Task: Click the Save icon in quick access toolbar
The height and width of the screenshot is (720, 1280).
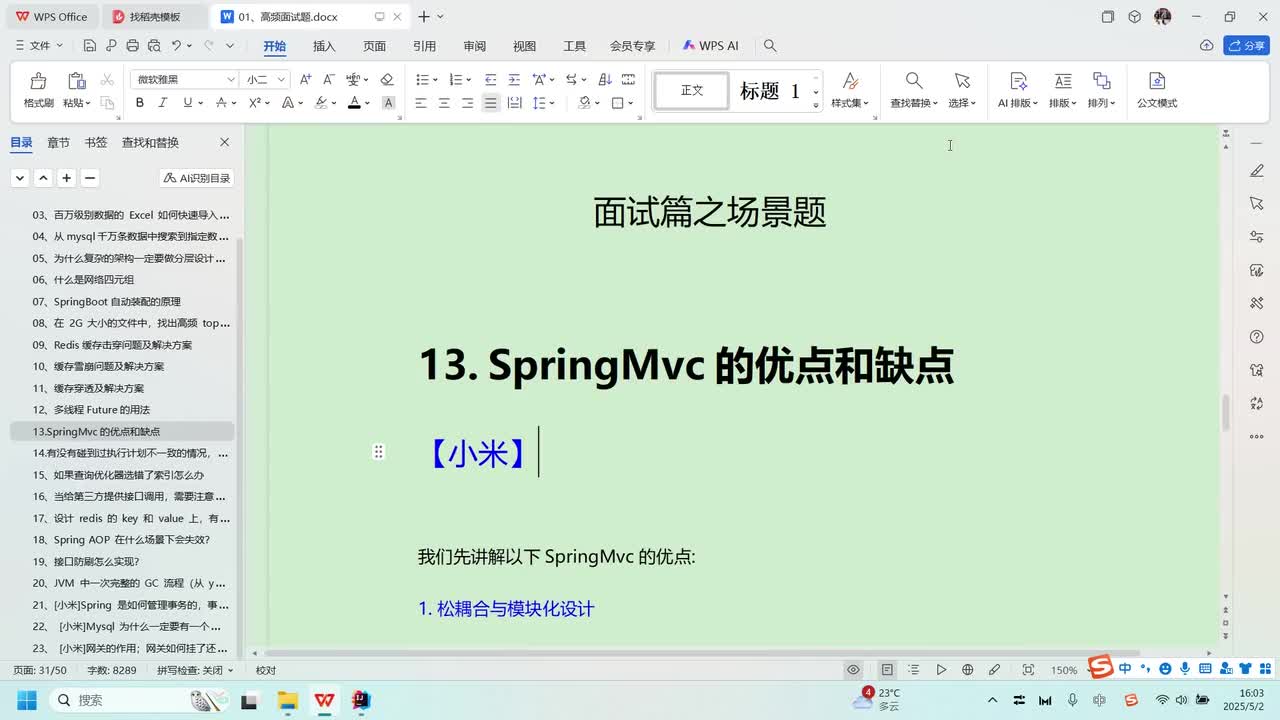Action: tap(90, 46)
